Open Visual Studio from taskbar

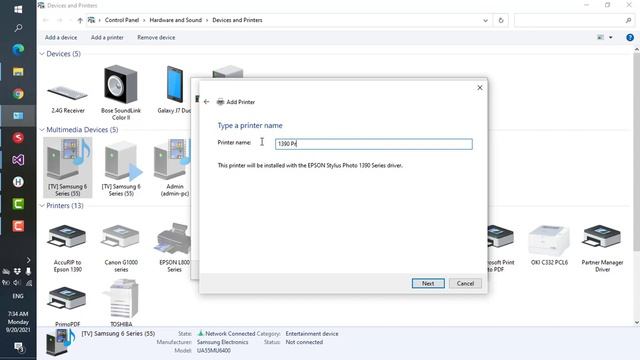click(x=18, y=160)
